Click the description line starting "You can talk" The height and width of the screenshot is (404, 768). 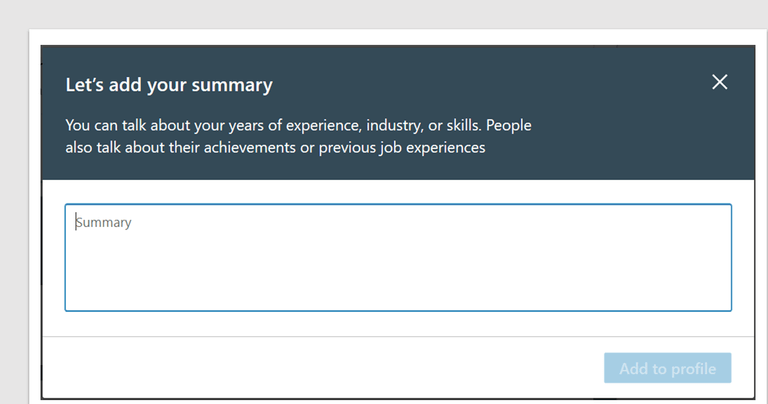[x=298, y=125]
